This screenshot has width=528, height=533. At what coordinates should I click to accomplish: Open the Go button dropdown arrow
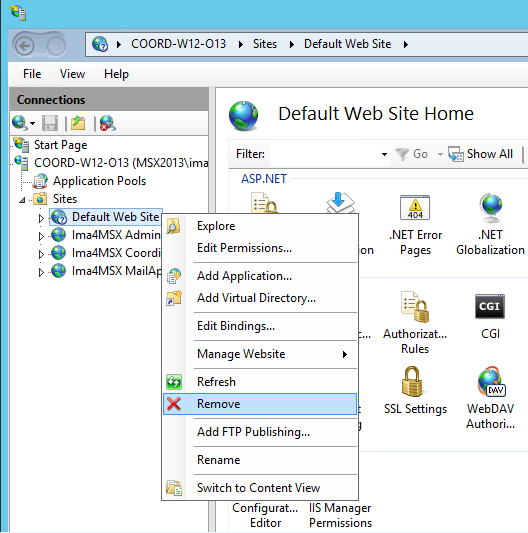pyautogui.click(x=440, y=154)
